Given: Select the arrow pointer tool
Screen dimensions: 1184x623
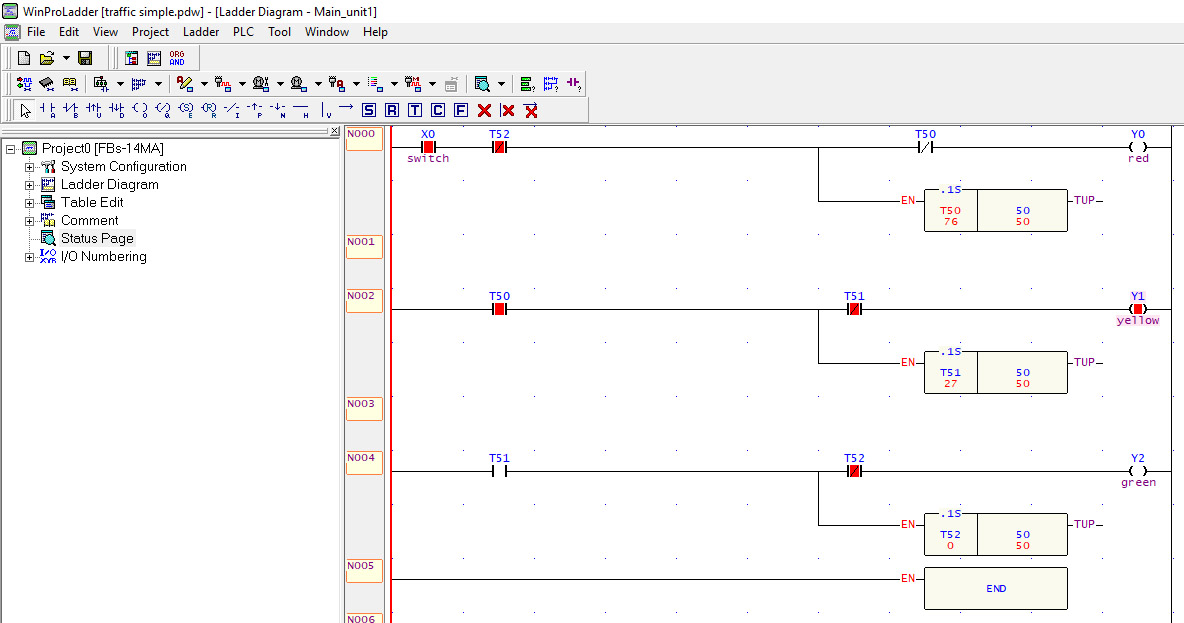Looking at the screenshot, I should pyautogui.click(x=23, y=110).
